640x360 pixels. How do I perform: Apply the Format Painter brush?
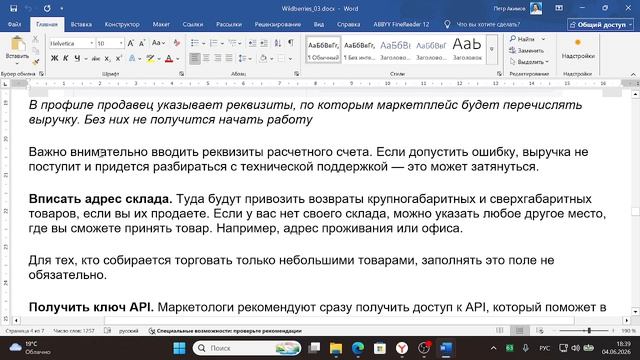tap(36, 62)
